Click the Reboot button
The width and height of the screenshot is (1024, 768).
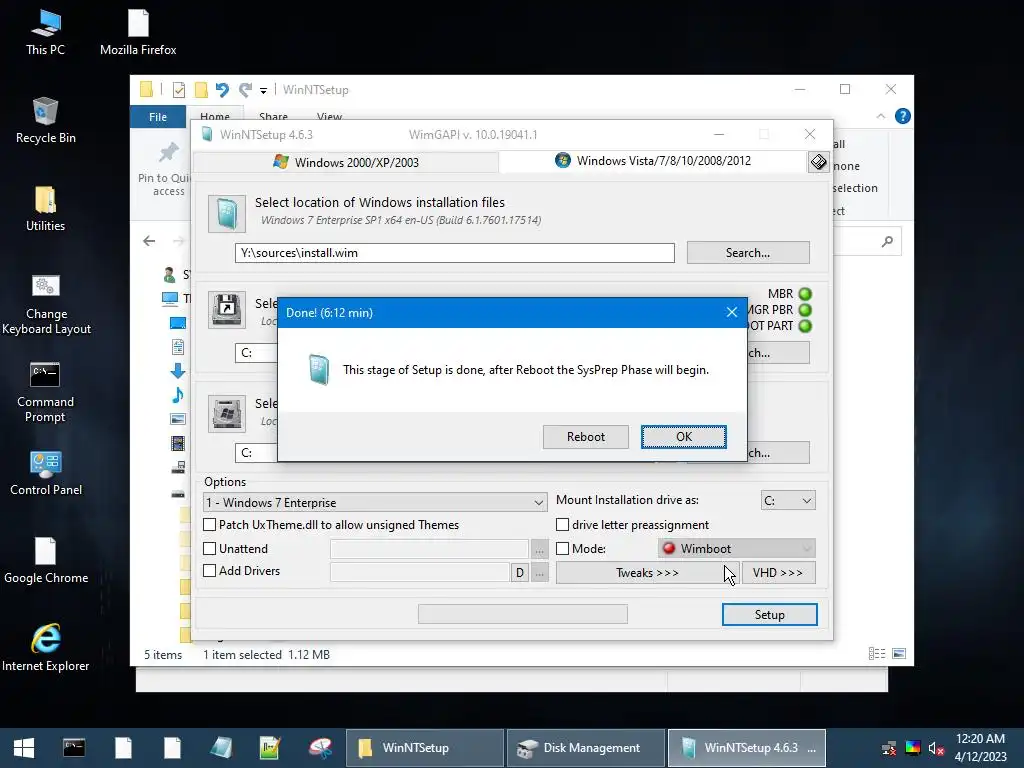coord(586,437)
